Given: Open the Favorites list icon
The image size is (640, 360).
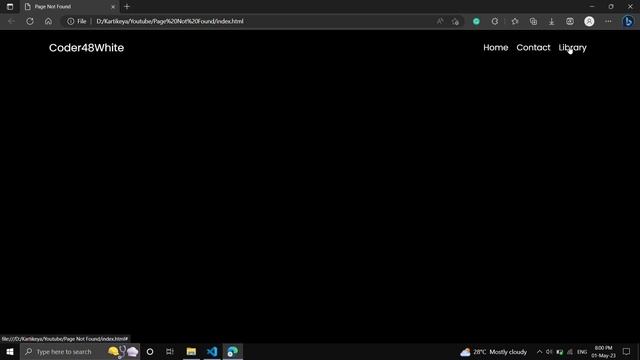Looking at the screenshot, I should [x=515, y=21].
